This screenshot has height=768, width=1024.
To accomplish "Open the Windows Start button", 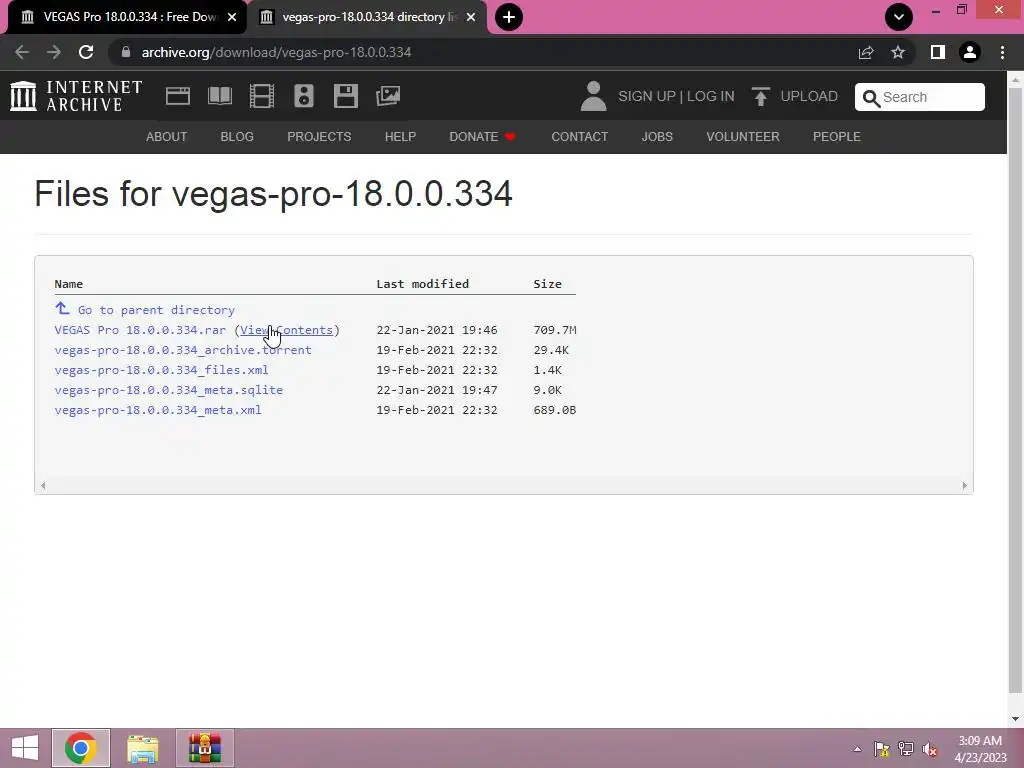I will click(x=25, y=748).
